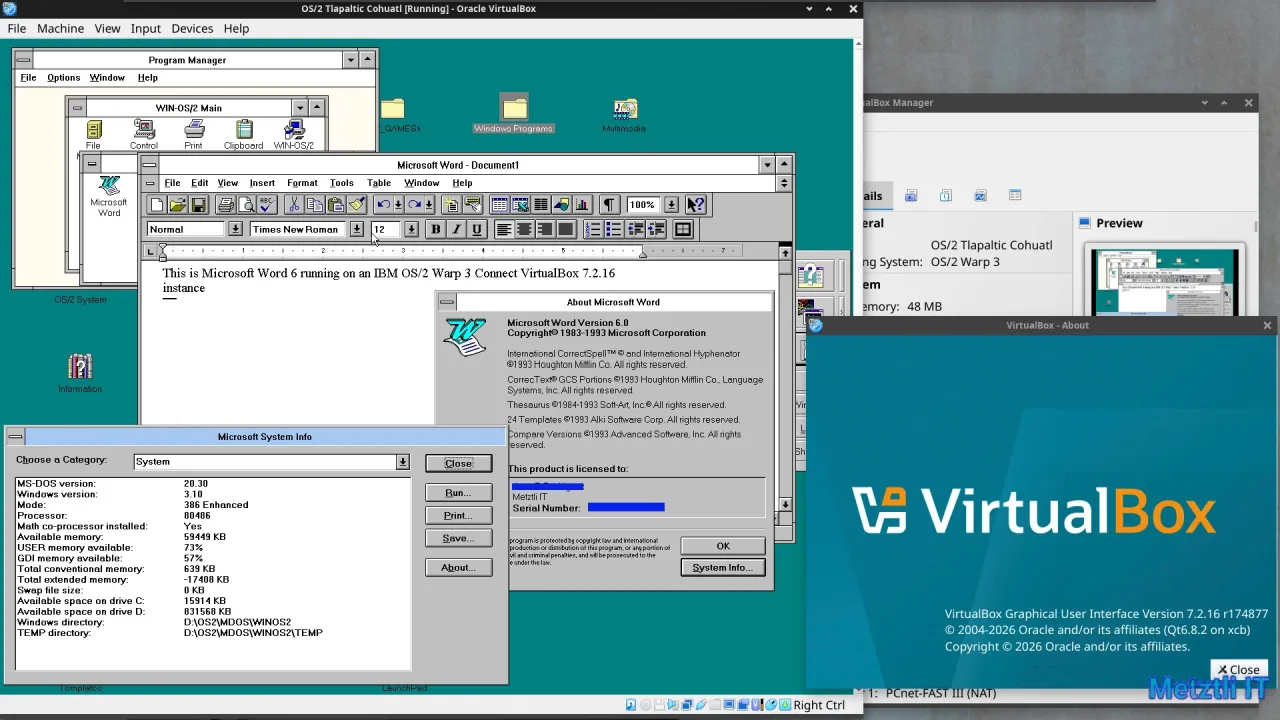Click OK in About Microsoft Word dialog

[x=723, y=546]
